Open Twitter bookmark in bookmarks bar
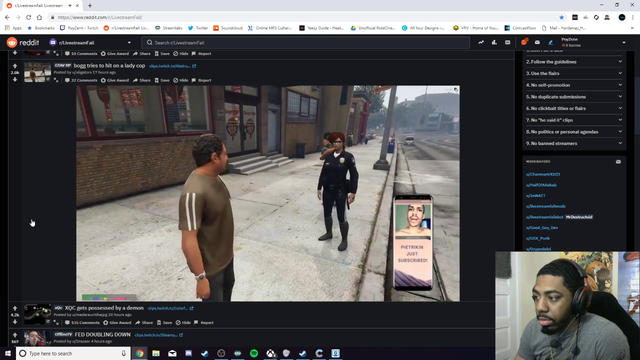The height and width of the screenshot is (360, 640). (198, 28)
